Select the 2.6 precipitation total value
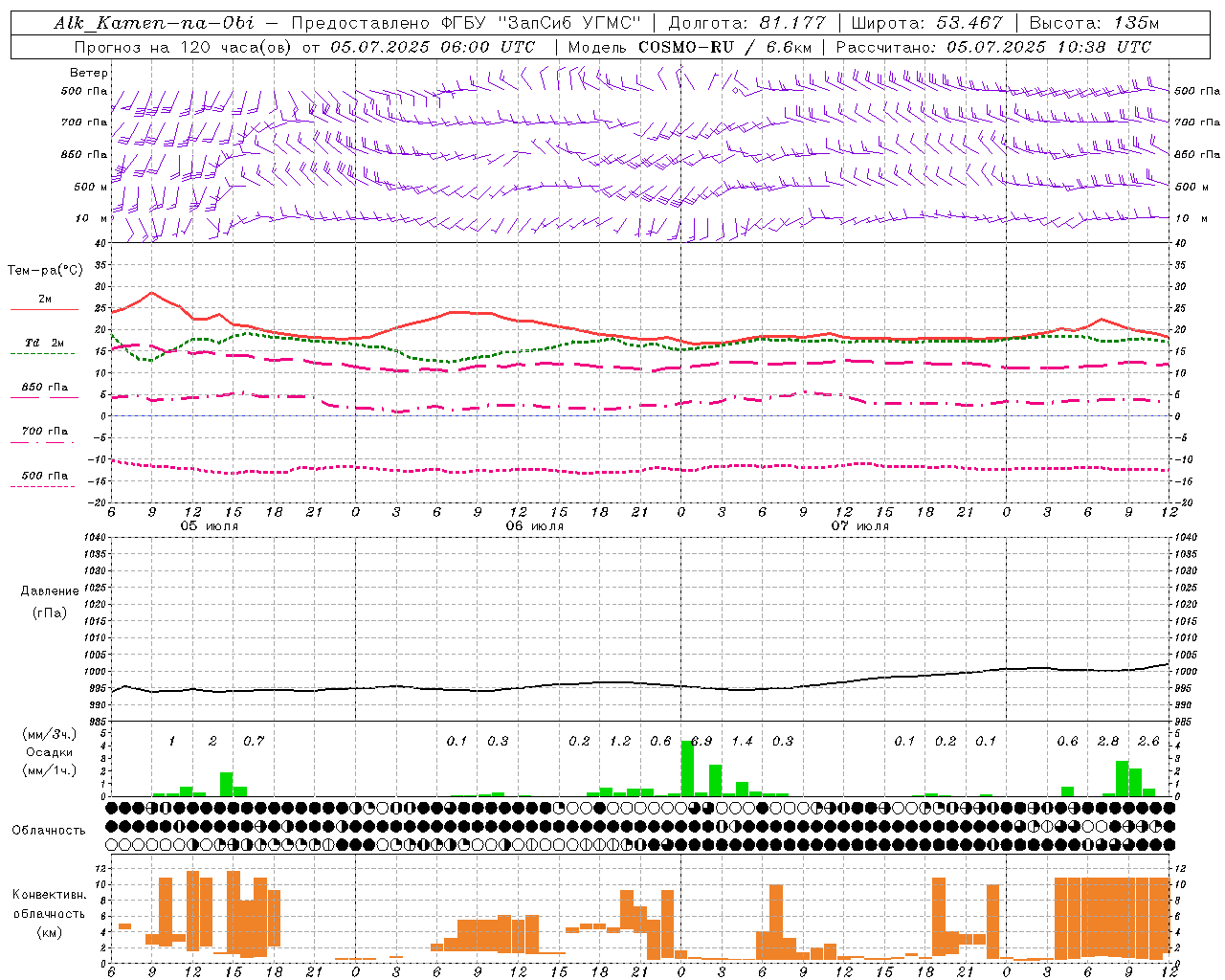This screenshot has height=980, width=1225. tap(1148, 742)
